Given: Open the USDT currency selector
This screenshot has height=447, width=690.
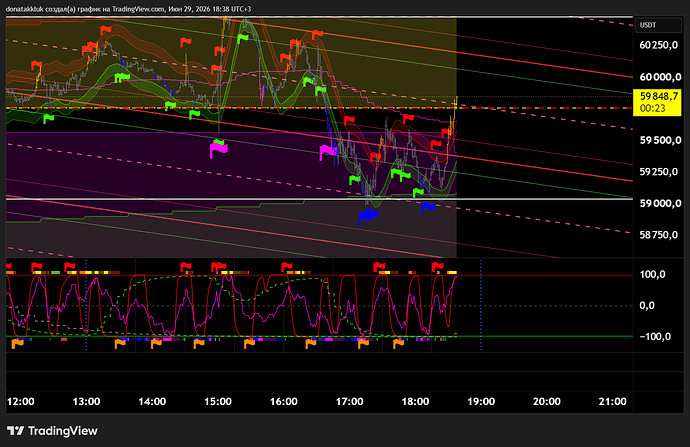Looking at the screenshot, I should 658,25.
